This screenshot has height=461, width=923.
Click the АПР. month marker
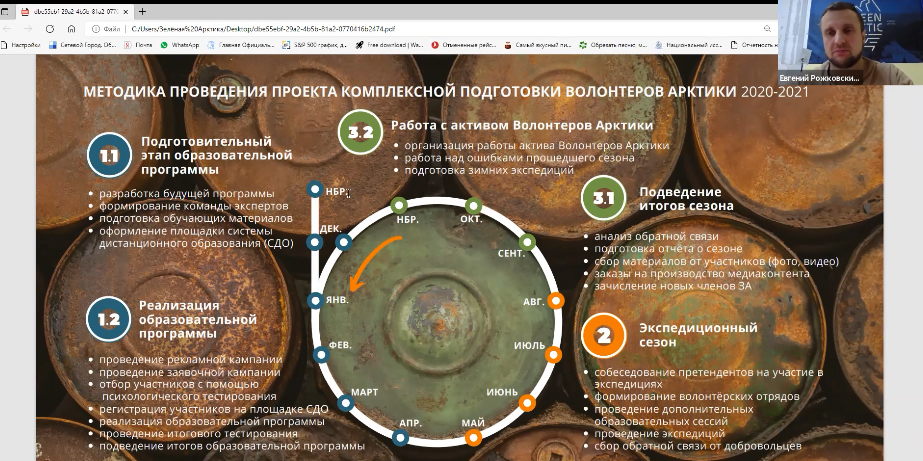pyautogui.click(x=401, y=437)
